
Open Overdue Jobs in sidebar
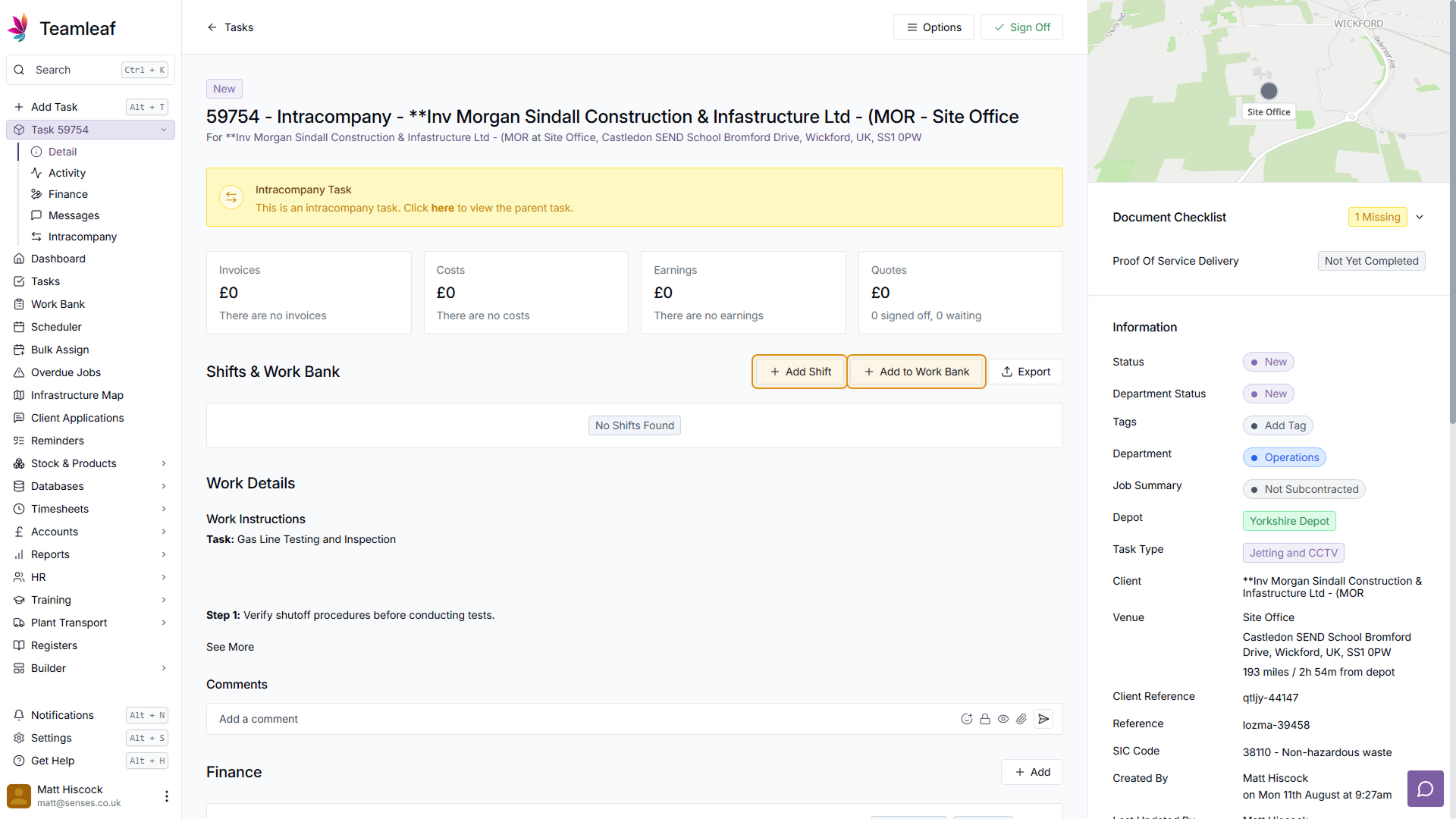click(x=91, y=372)
